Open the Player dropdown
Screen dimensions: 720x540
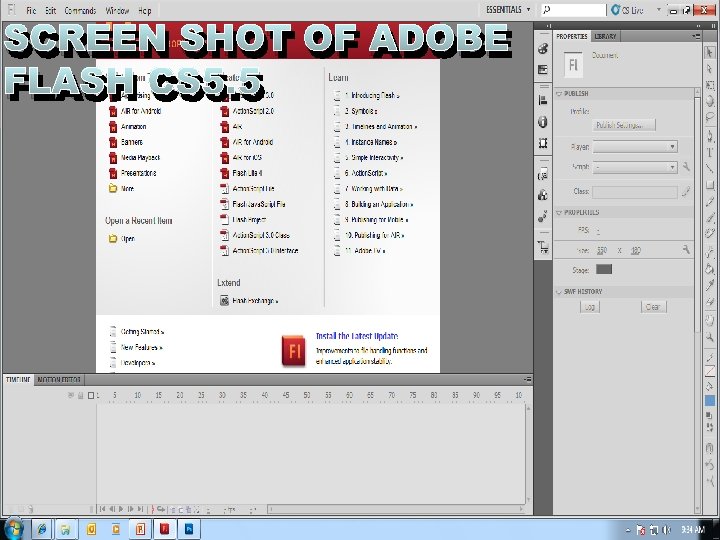[635, 147]
